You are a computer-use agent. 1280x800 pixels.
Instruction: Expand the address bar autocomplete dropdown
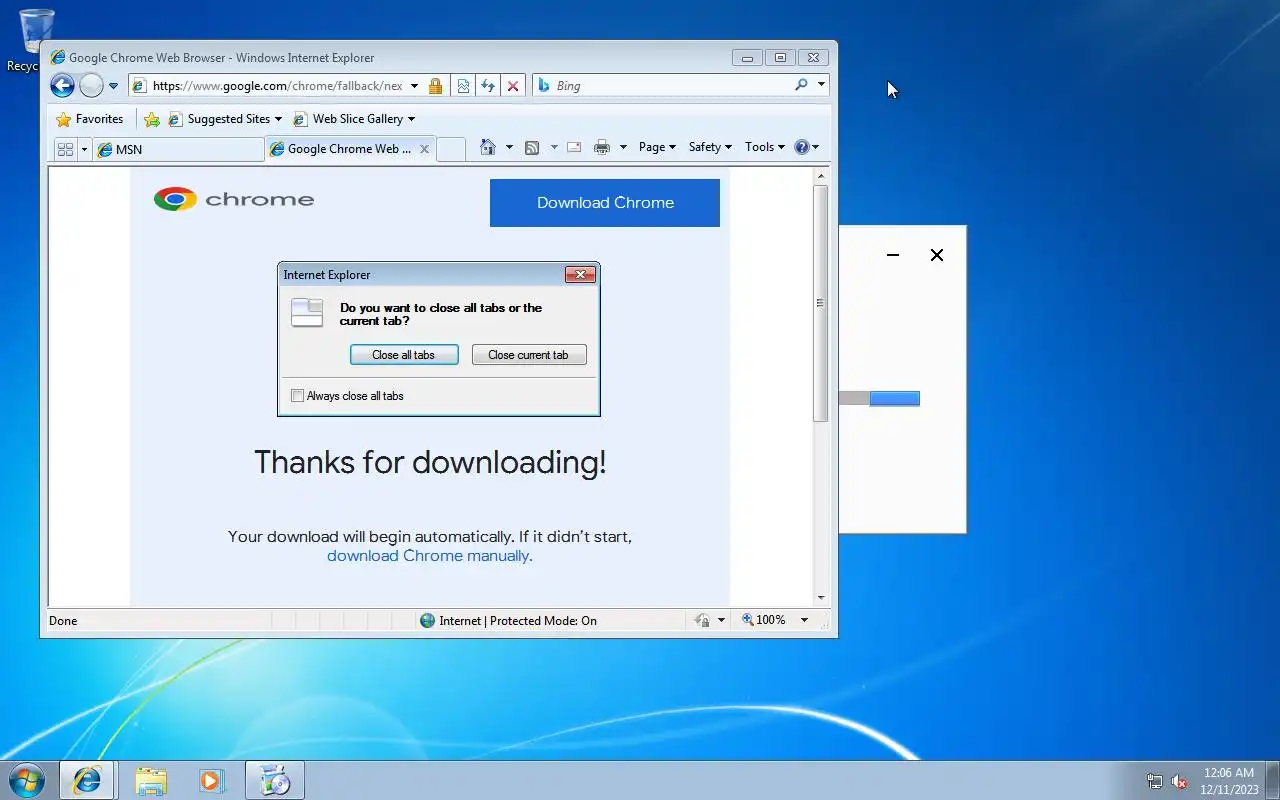[x=414, y=86]
